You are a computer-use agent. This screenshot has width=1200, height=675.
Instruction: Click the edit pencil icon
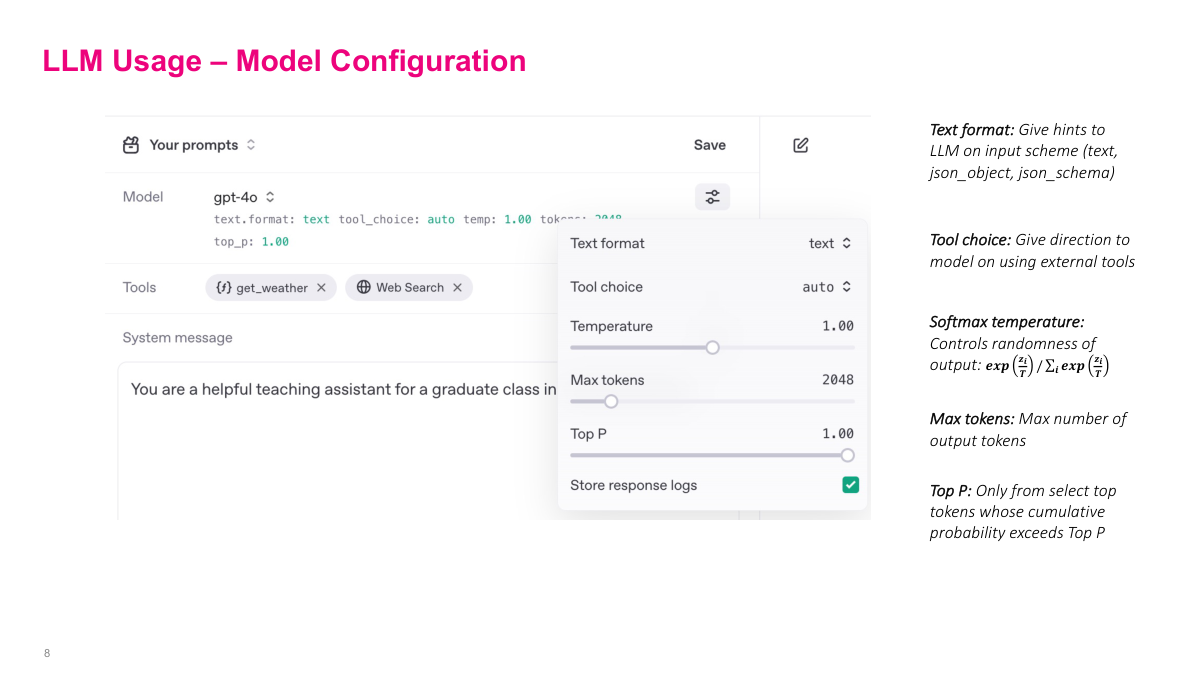pyautogui.click(x=800, y=145)
